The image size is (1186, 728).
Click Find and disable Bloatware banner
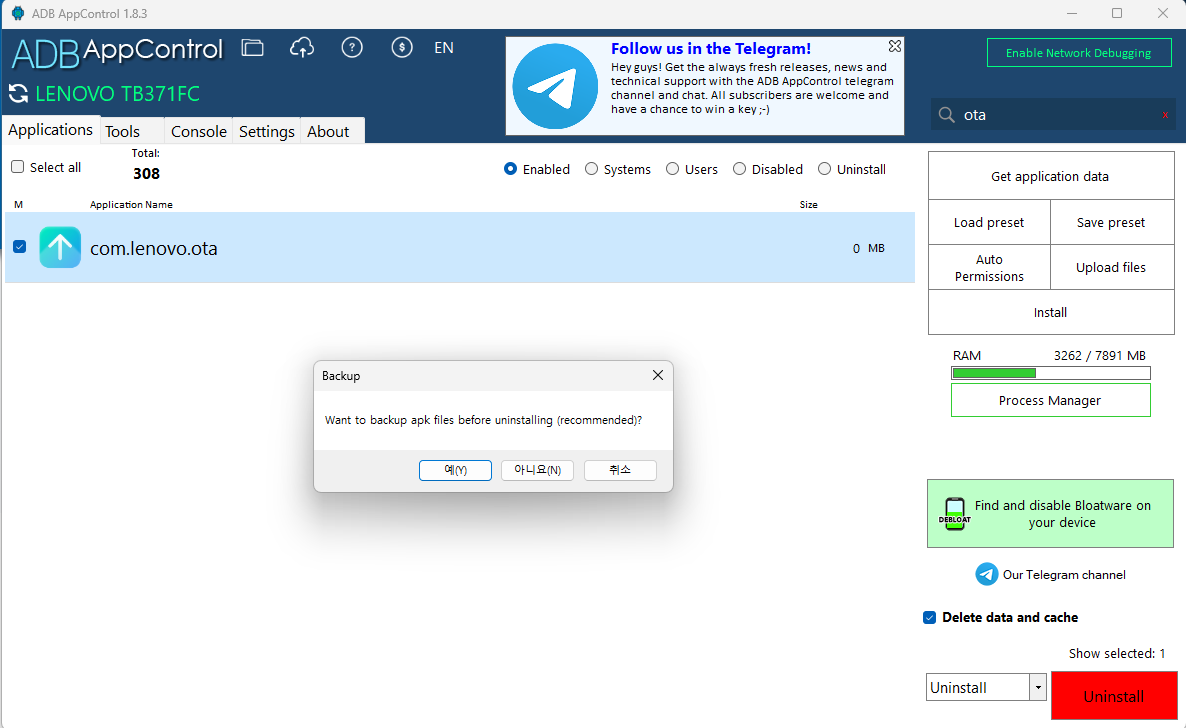tap(1051, 514)
